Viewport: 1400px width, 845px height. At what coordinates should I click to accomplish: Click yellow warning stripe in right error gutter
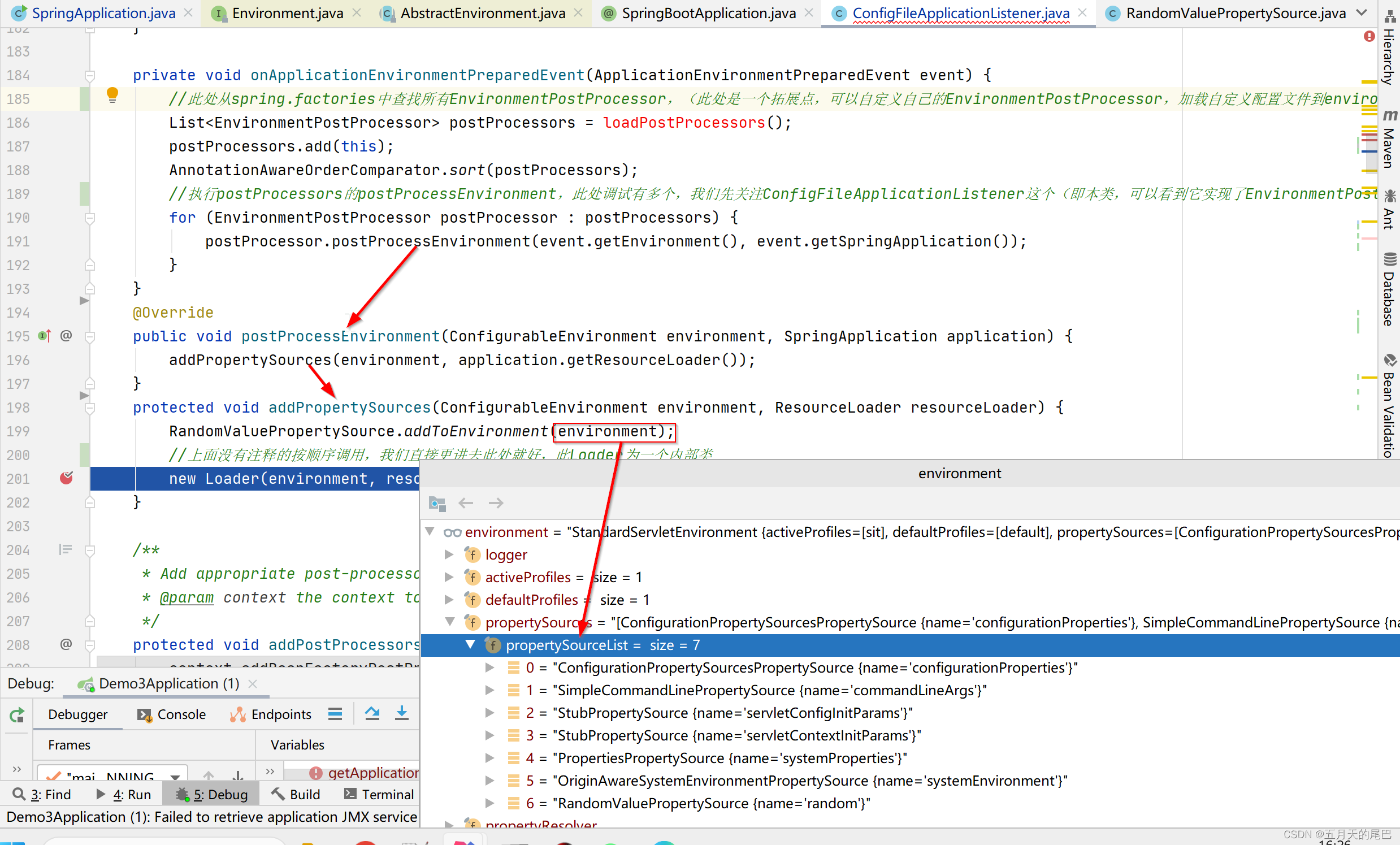(x=1369, y=82)
